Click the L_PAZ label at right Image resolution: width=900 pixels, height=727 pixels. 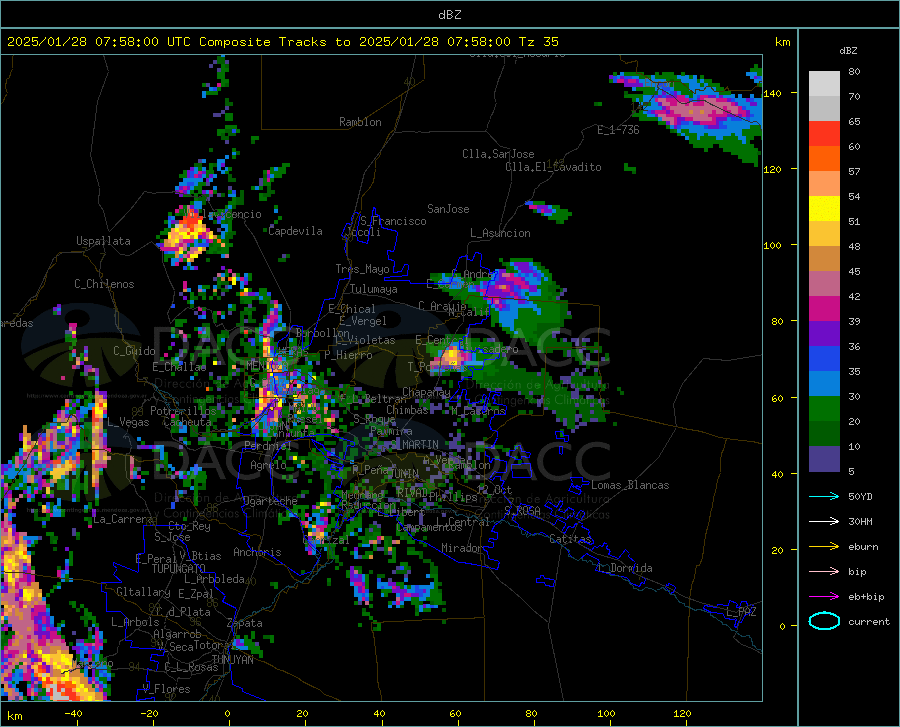[x=741, y=612]
